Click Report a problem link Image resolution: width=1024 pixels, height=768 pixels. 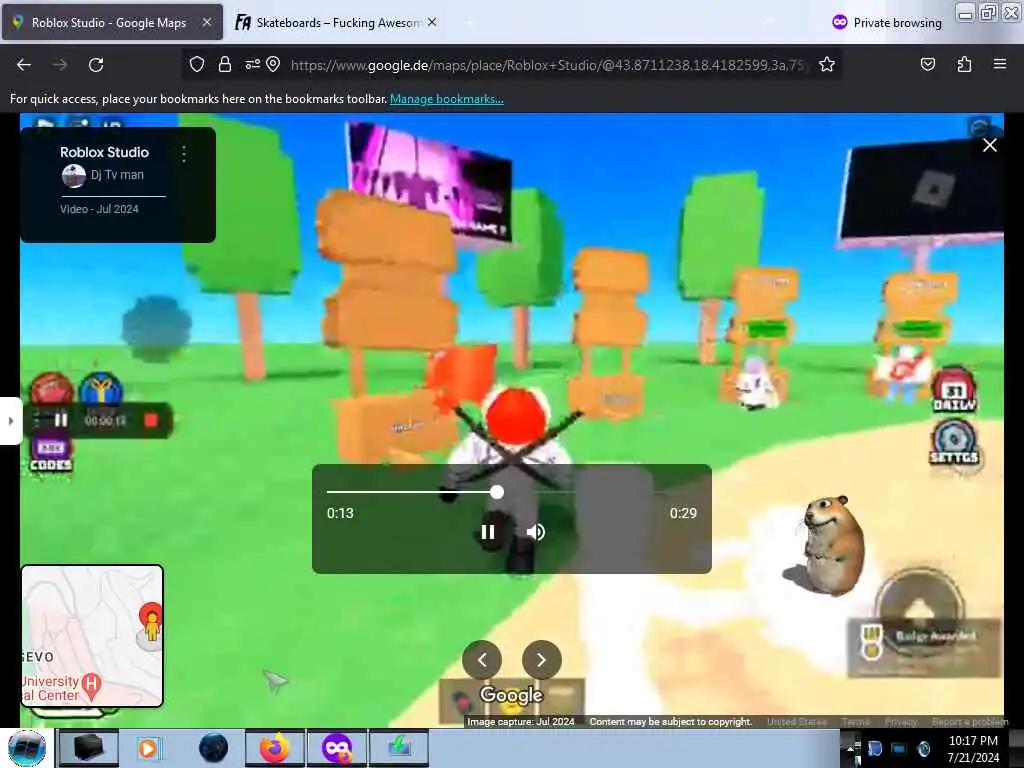(x=970, y=722)
